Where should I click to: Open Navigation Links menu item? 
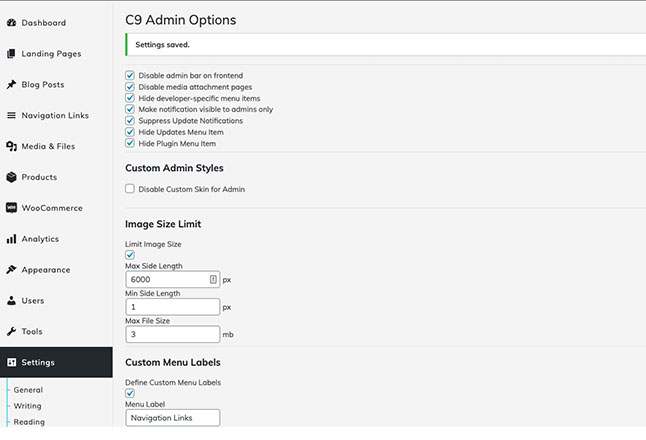[56, 115]
